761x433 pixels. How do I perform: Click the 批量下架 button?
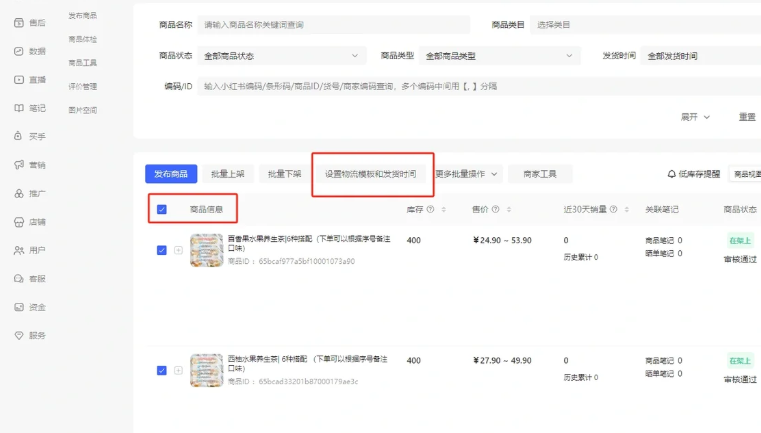(x=284, y=174)
